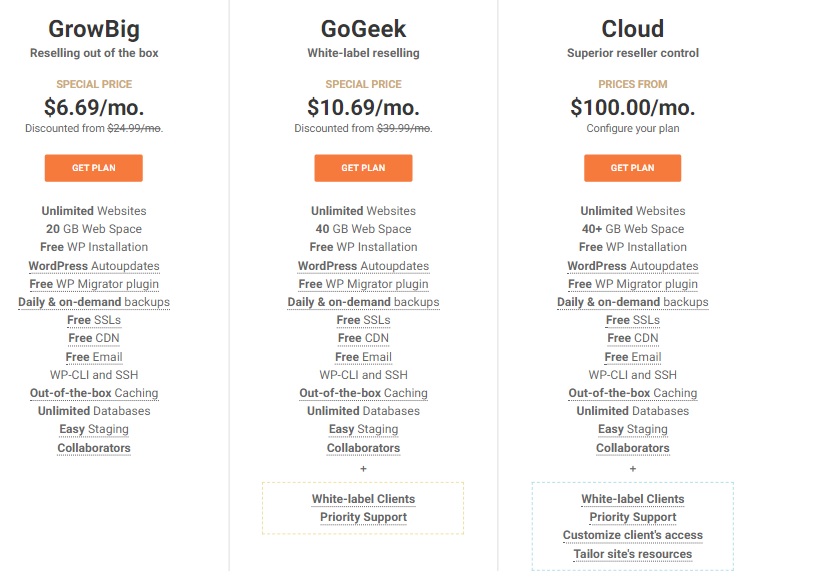Click GET PLAN button under GoGeek
819x580 pixels.
coord(363,168)
